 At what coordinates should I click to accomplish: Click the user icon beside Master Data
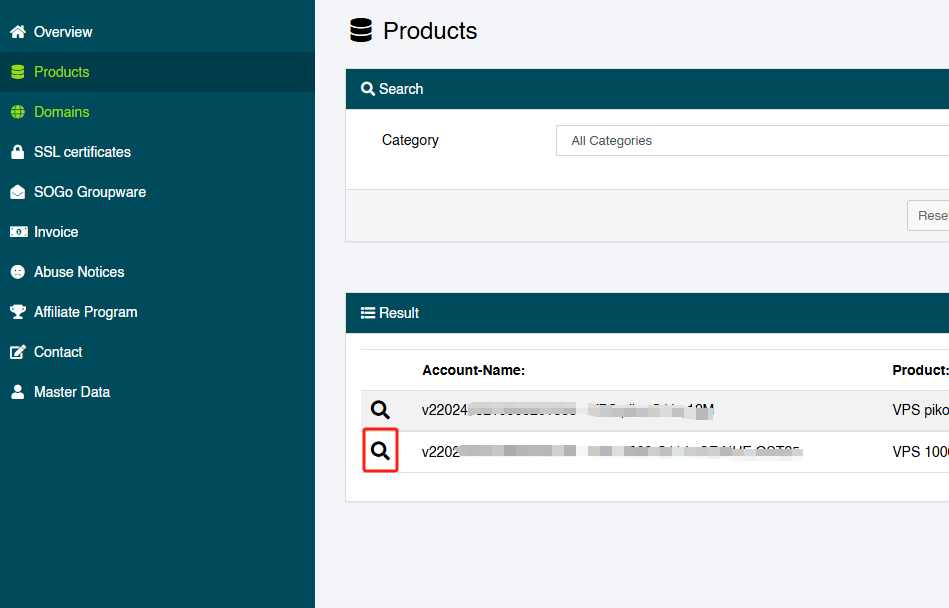click(x=17, y=392)
